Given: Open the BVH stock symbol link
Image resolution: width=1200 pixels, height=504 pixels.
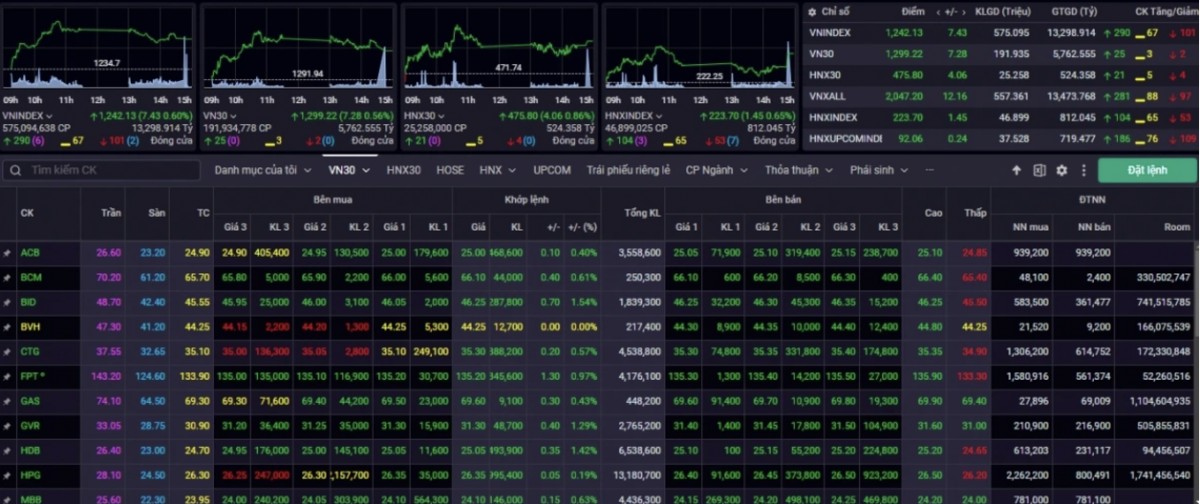Looking at the screenshot, I should [30, 327].
